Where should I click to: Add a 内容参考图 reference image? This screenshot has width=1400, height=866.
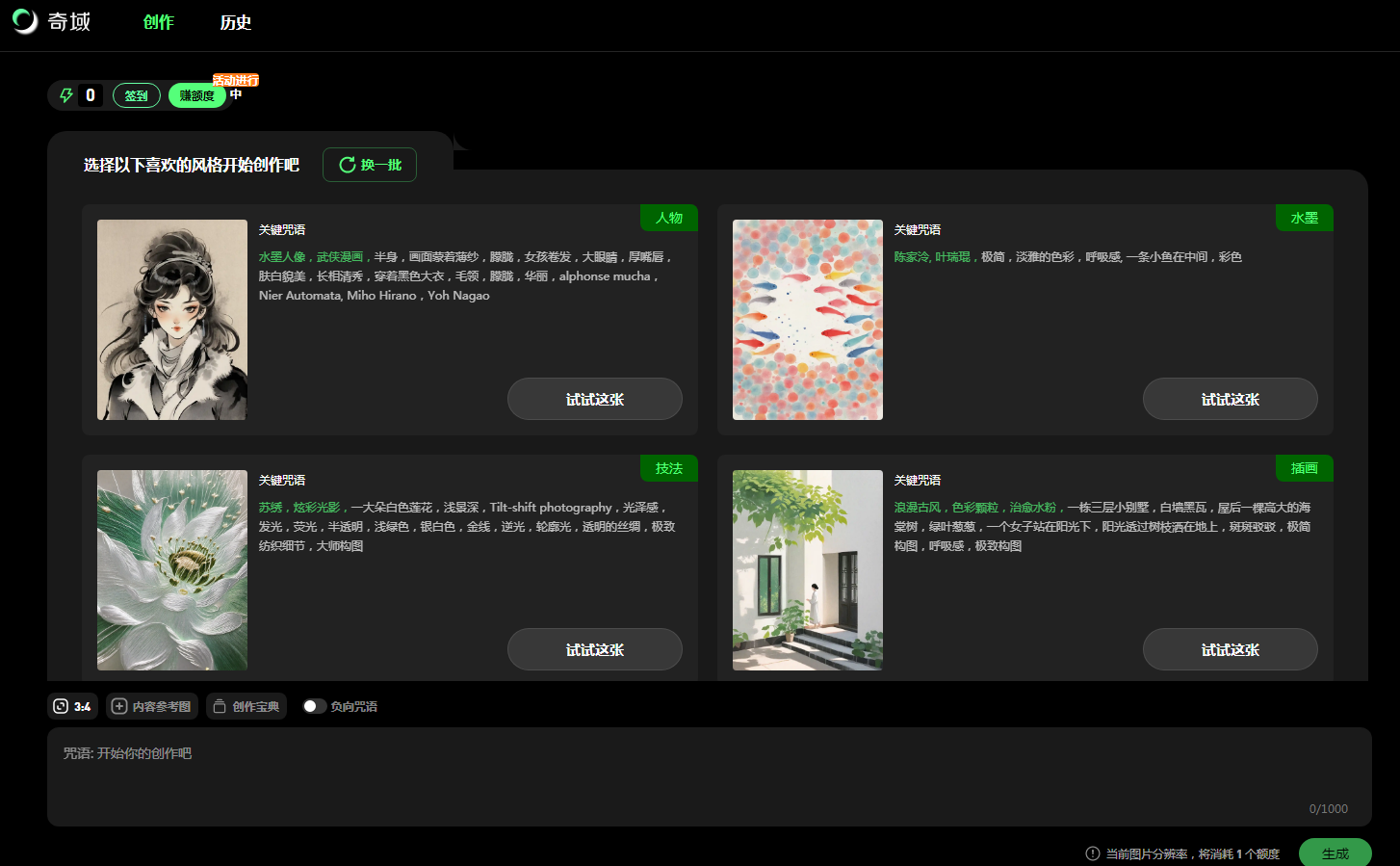(152, 706)
